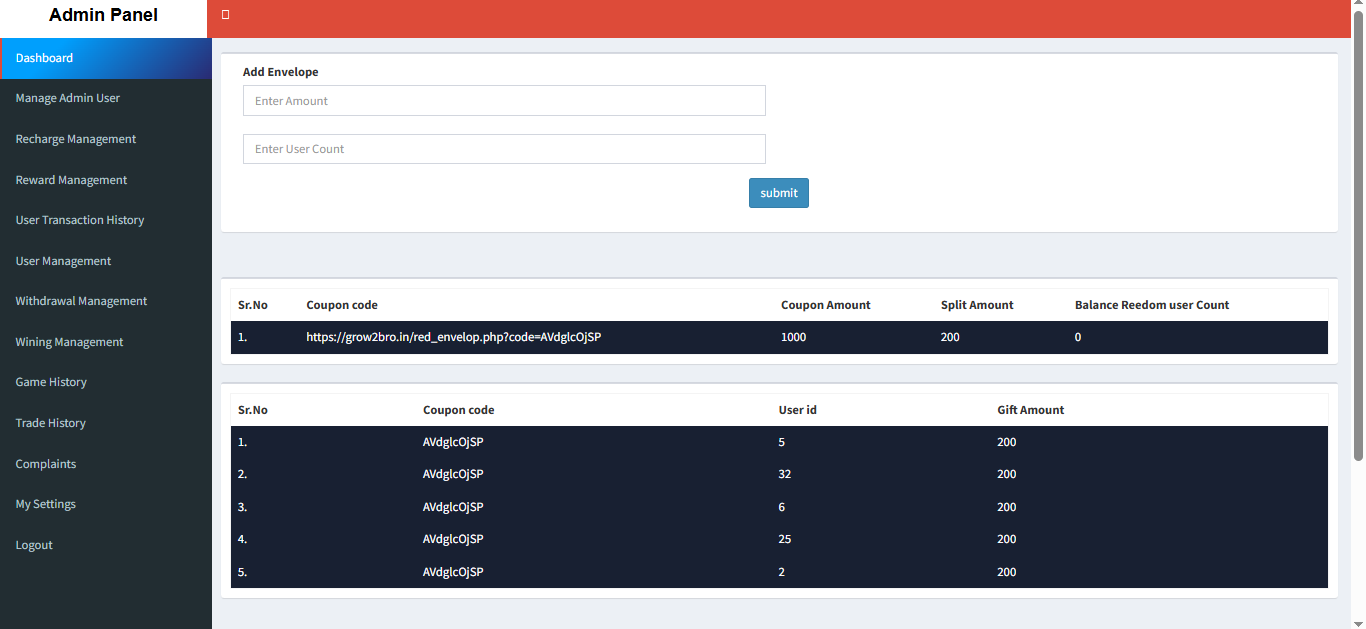The width and height of the screenshot is (1366, 629).
Task: Select Wining Management in sidebar
Action: click(69, 342)
